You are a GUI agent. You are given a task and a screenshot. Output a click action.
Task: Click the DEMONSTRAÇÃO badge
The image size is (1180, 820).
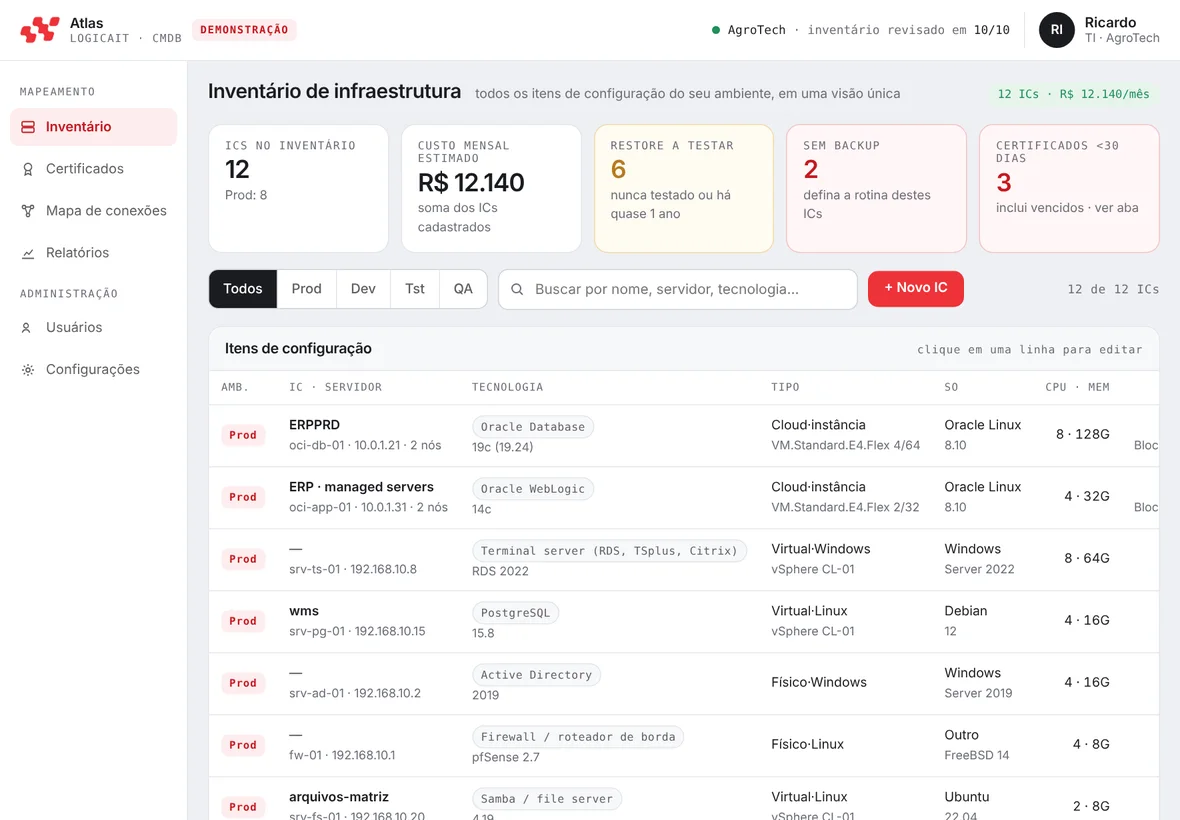(x=244, y=29)
